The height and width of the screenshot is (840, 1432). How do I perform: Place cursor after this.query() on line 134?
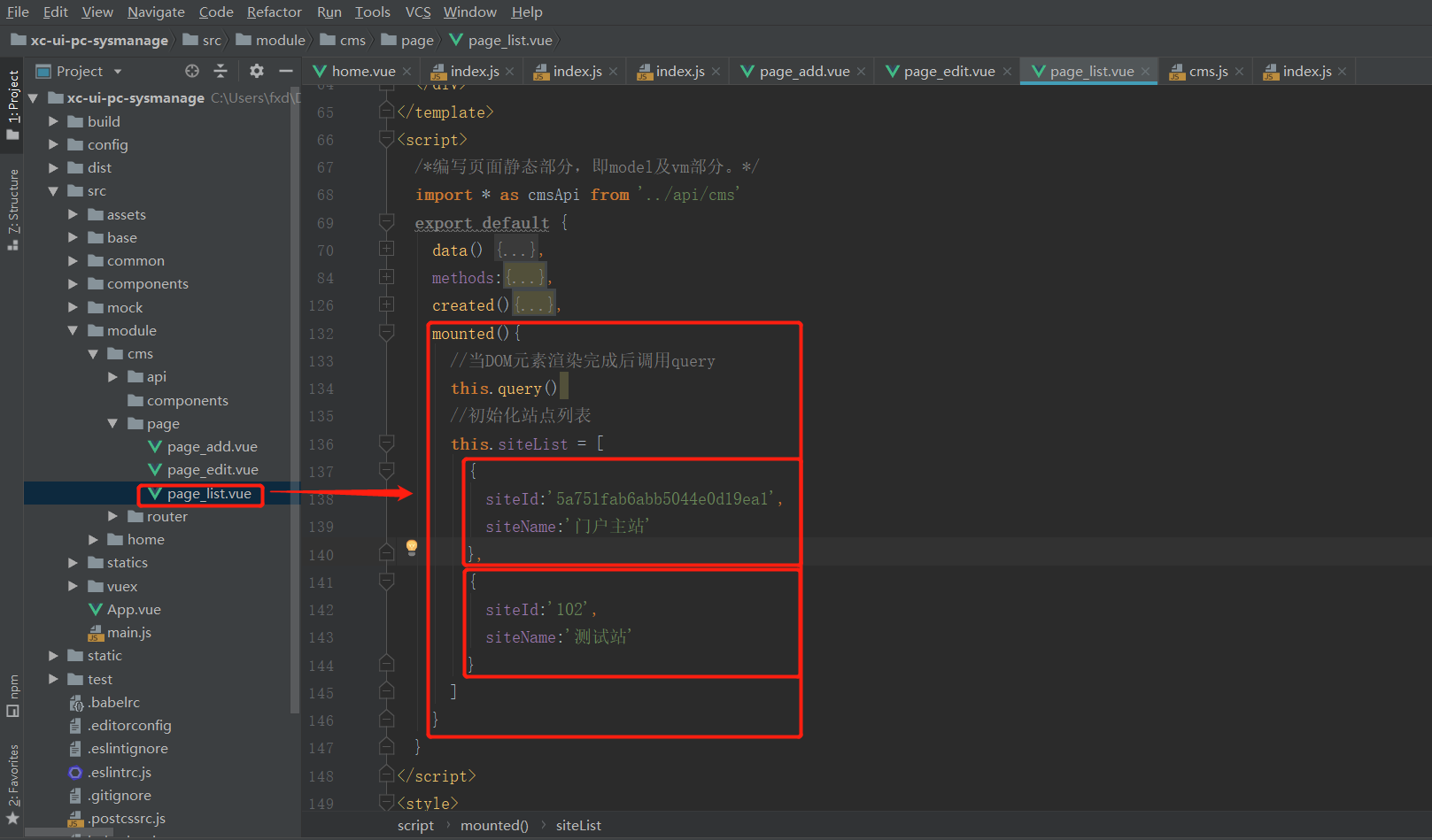[559, 388]
